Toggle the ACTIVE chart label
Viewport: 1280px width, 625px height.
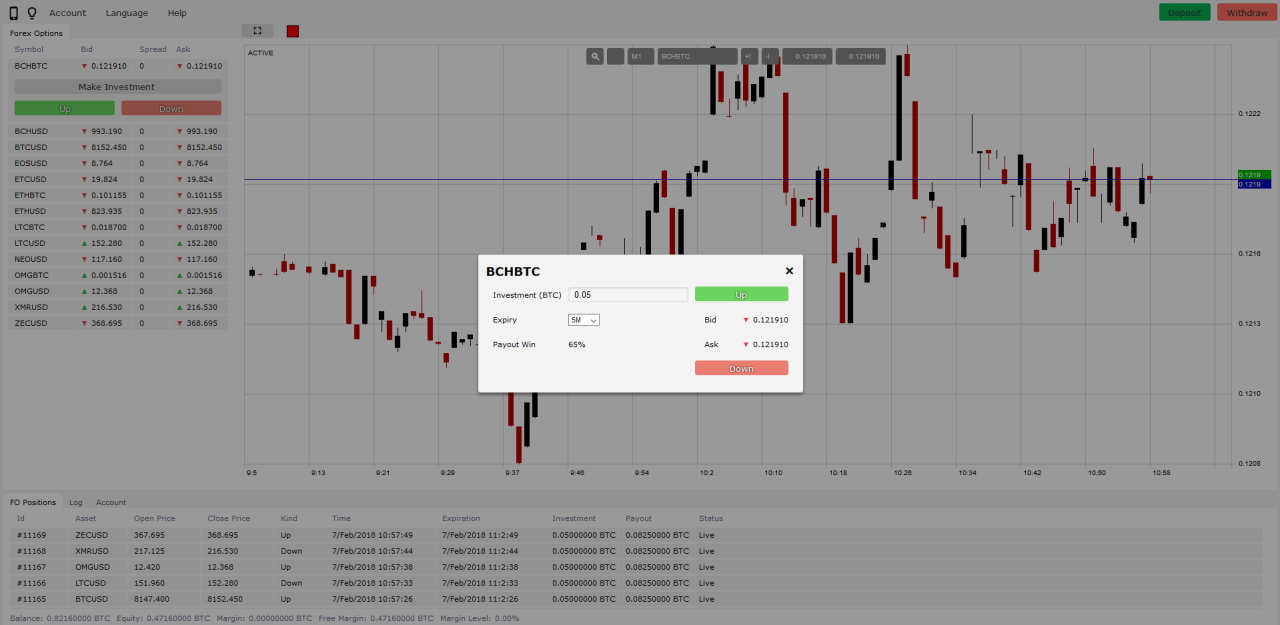260,52
